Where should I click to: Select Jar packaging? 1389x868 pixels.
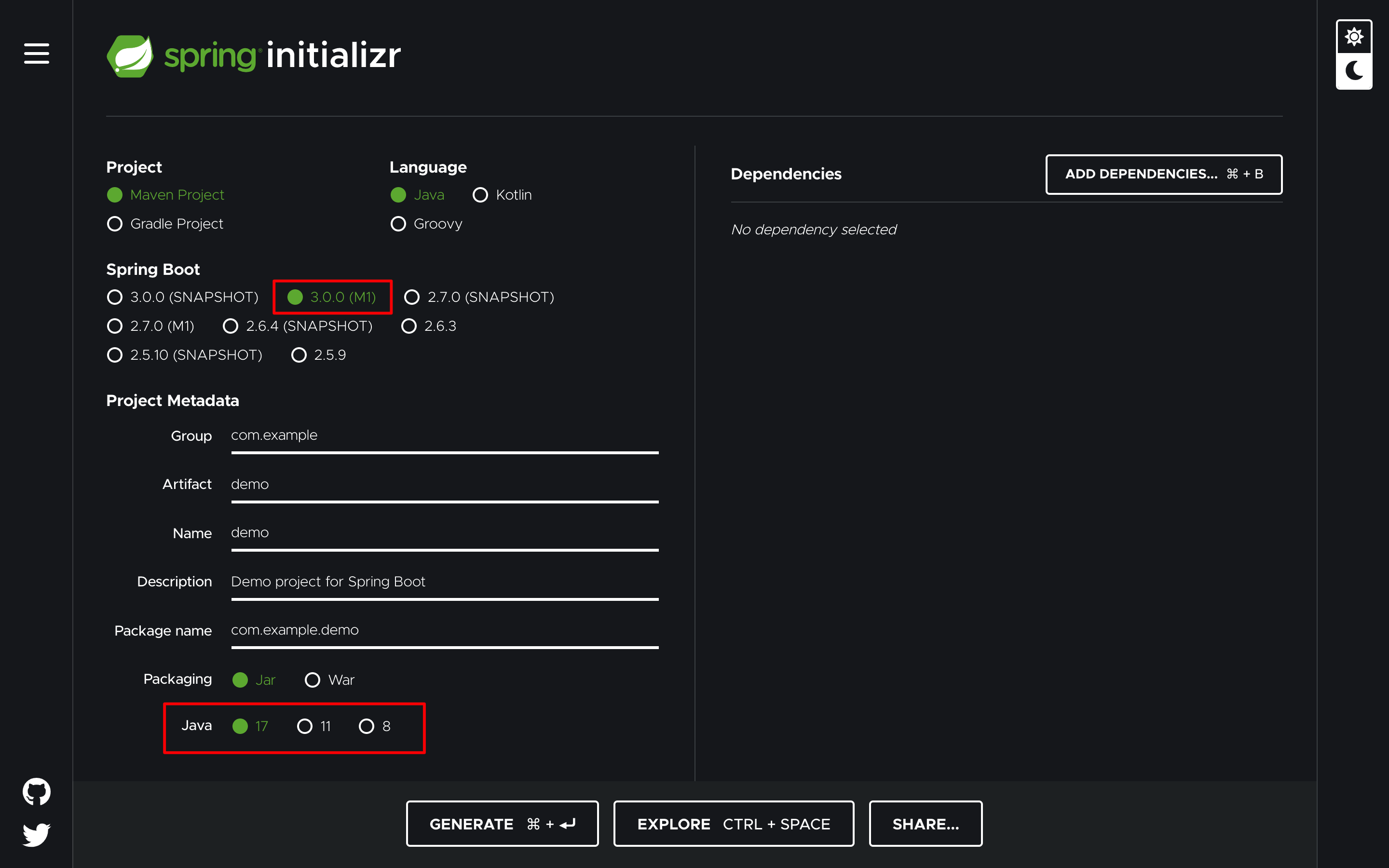(x=254, y=680)
